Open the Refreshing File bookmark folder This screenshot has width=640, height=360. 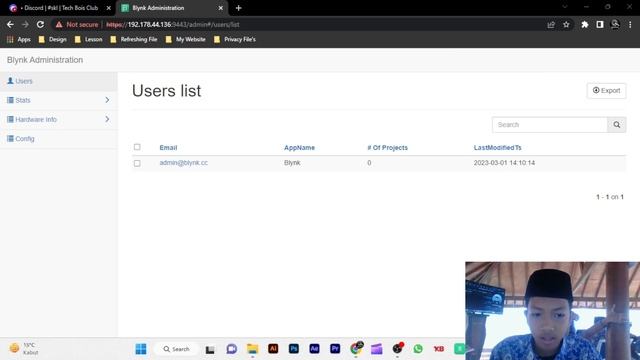pos(134,40)
